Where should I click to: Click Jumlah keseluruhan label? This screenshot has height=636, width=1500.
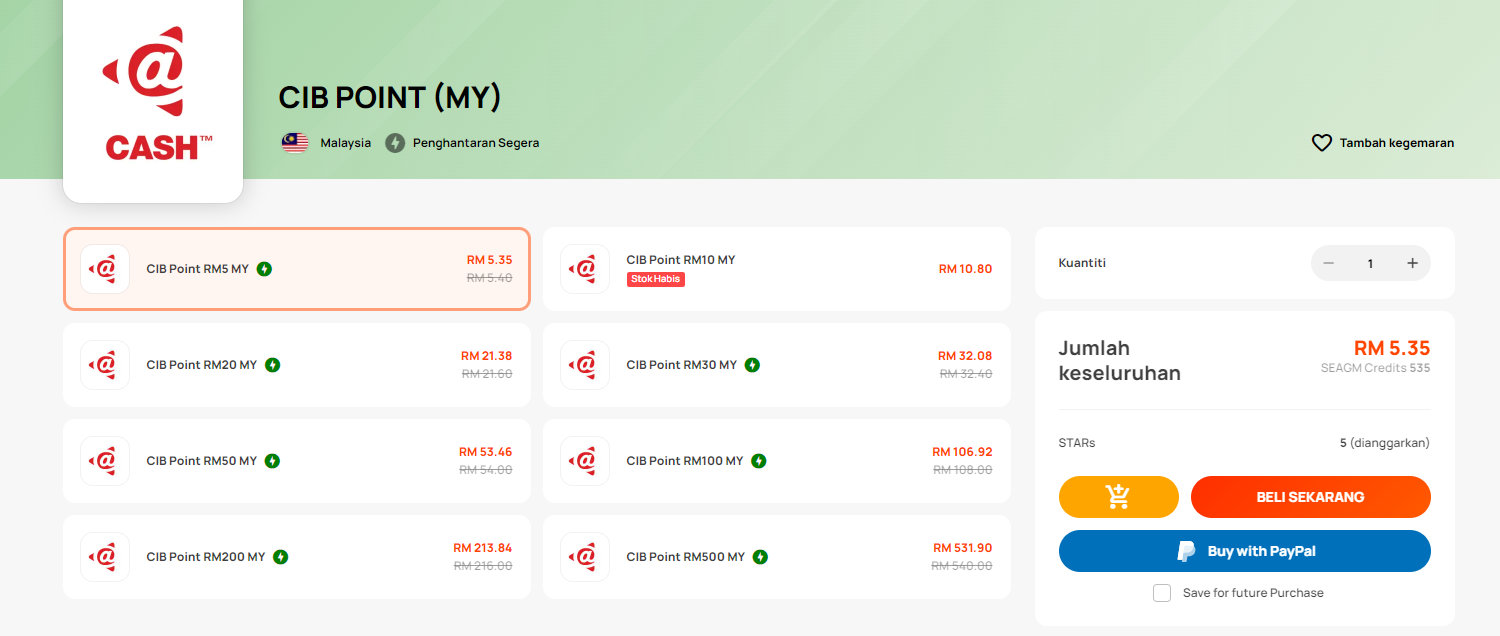[x=1120, y=361]
